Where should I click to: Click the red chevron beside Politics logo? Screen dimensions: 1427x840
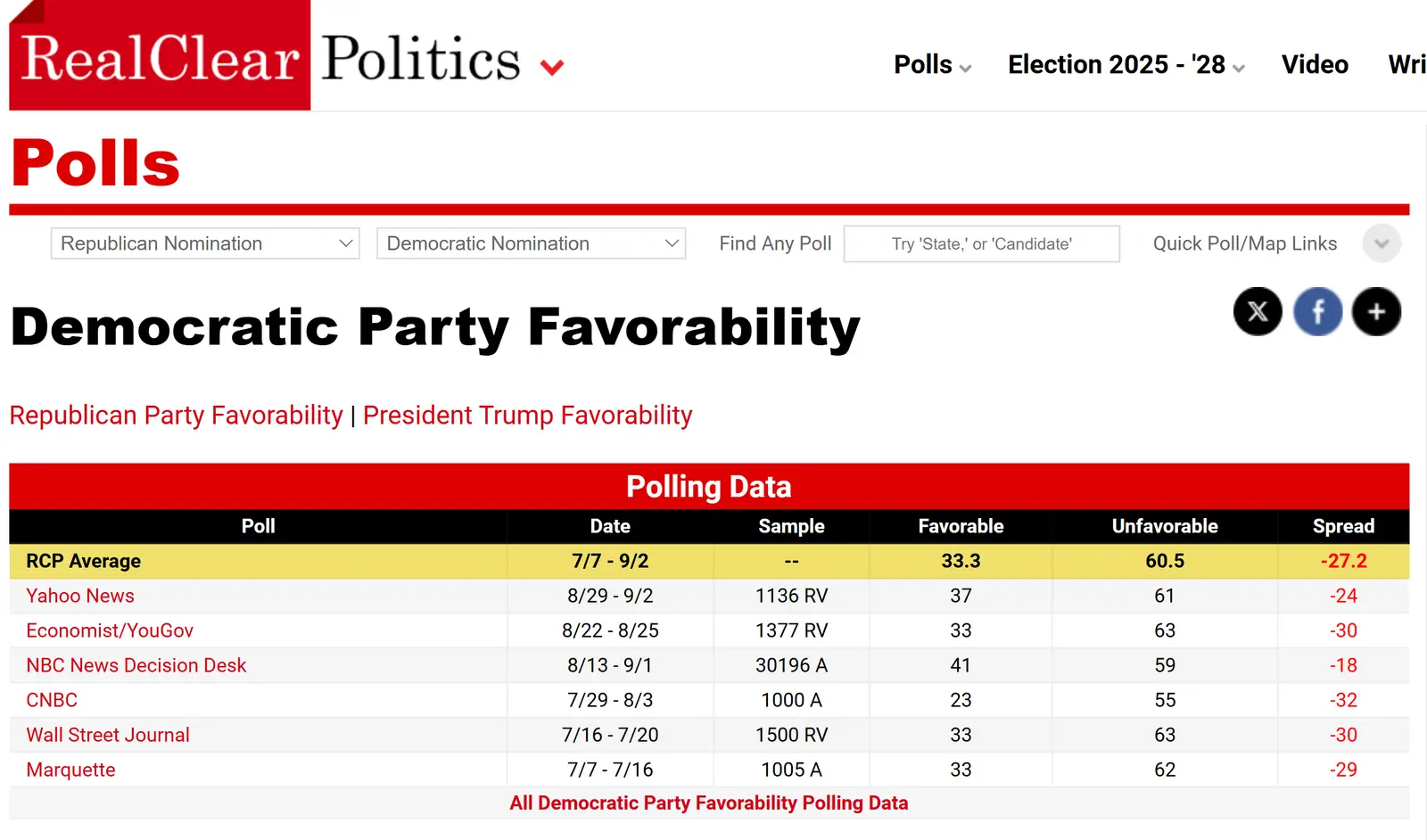point(552,67)
